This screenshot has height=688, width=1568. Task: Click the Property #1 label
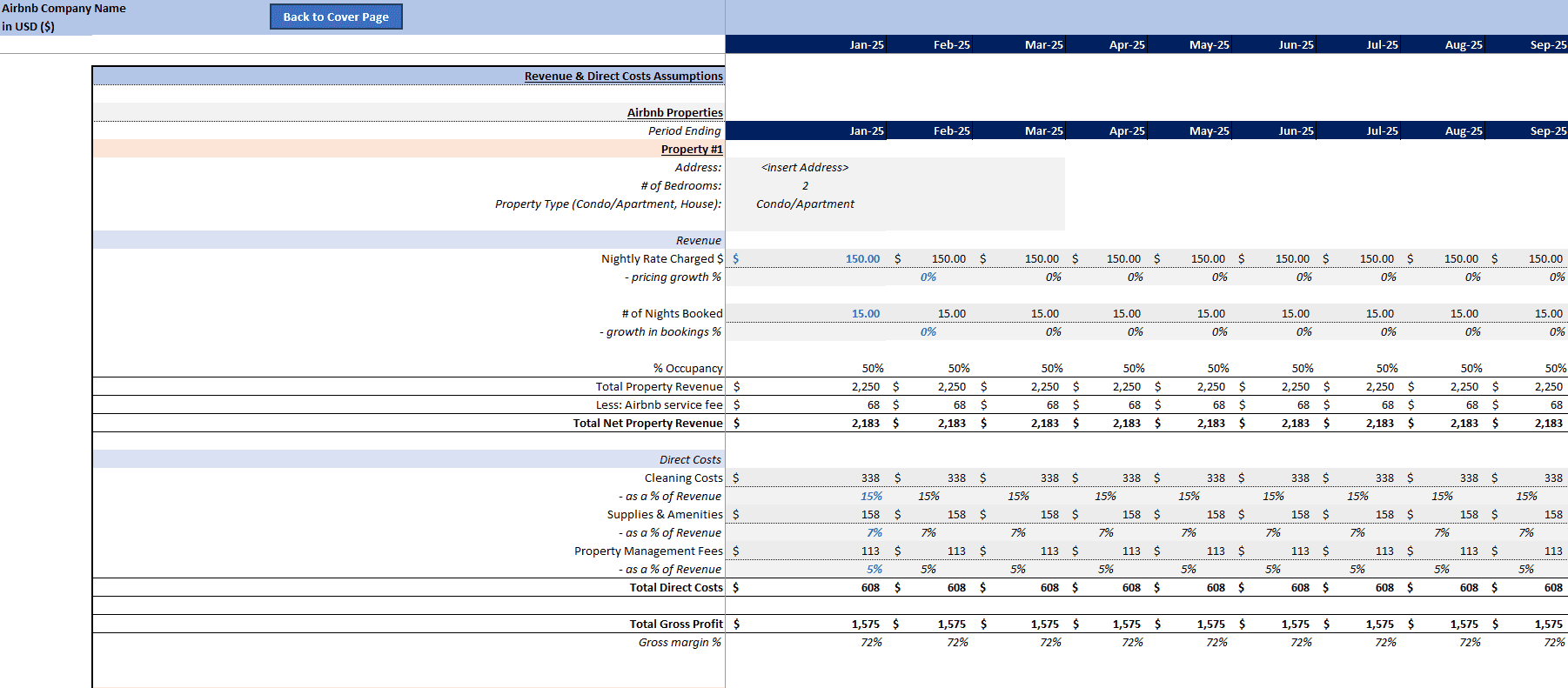pos(691,149)
